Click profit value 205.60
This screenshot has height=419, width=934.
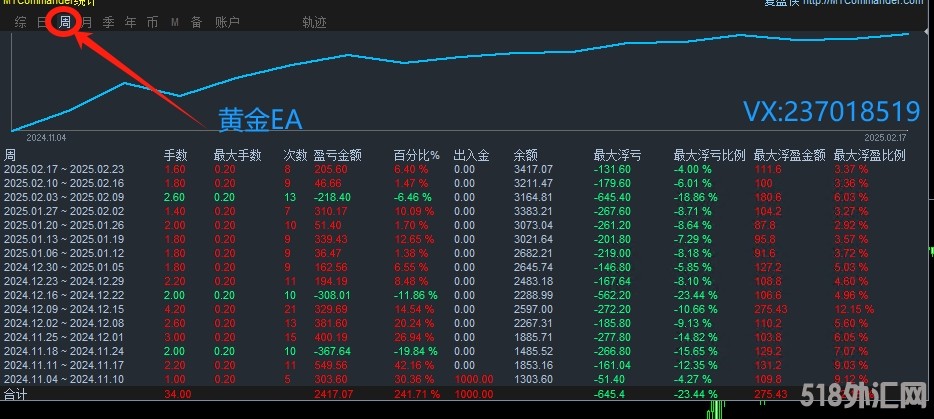331,169
